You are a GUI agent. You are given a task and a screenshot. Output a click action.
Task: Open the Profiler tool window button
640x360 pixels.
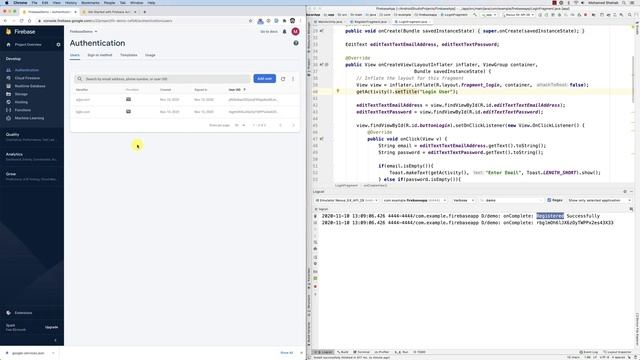click(x=382, y=352)
